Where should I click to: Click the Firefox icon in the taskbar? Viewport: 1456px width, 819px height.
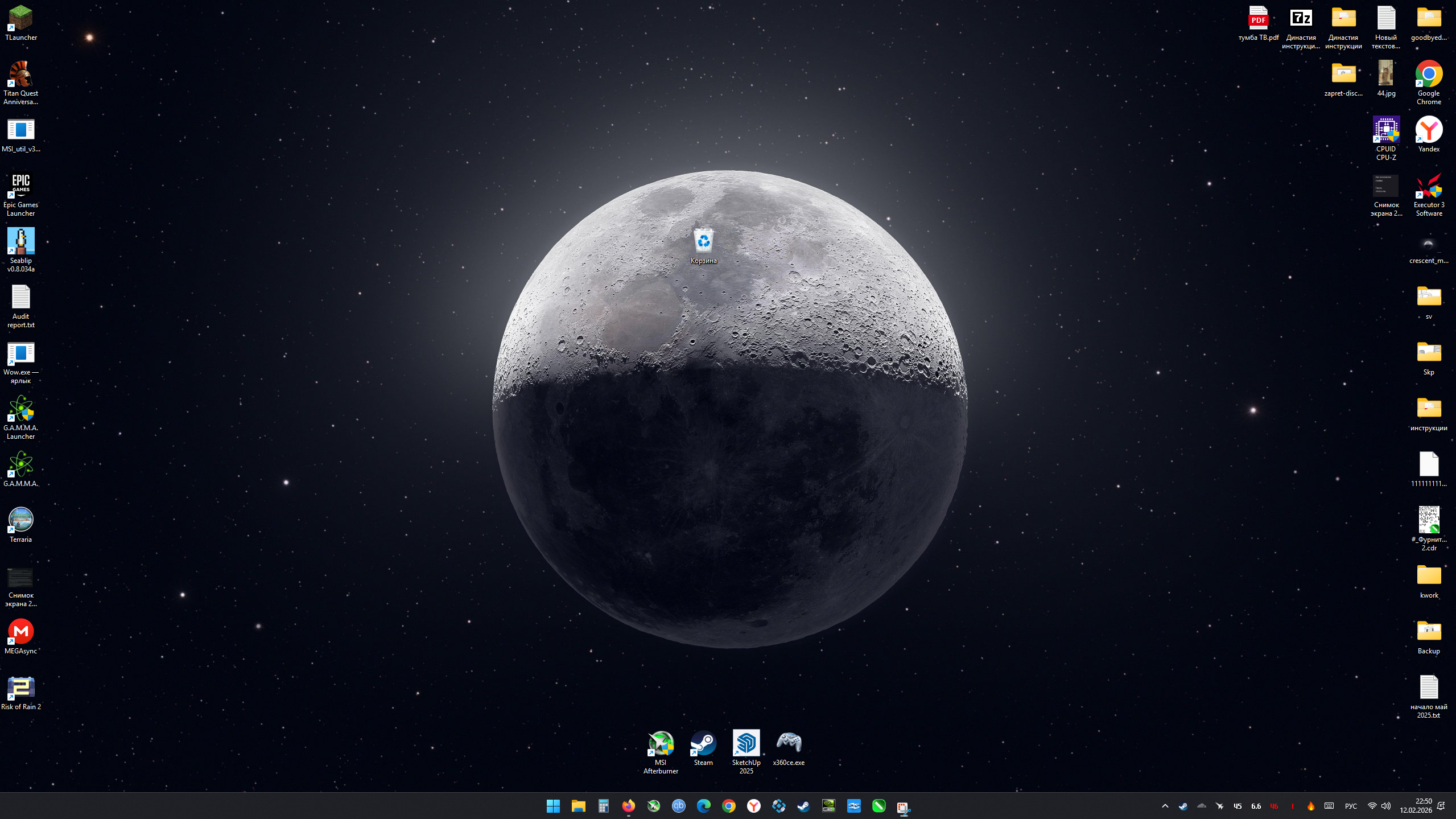pyautogui.click(x=628, y=806)
